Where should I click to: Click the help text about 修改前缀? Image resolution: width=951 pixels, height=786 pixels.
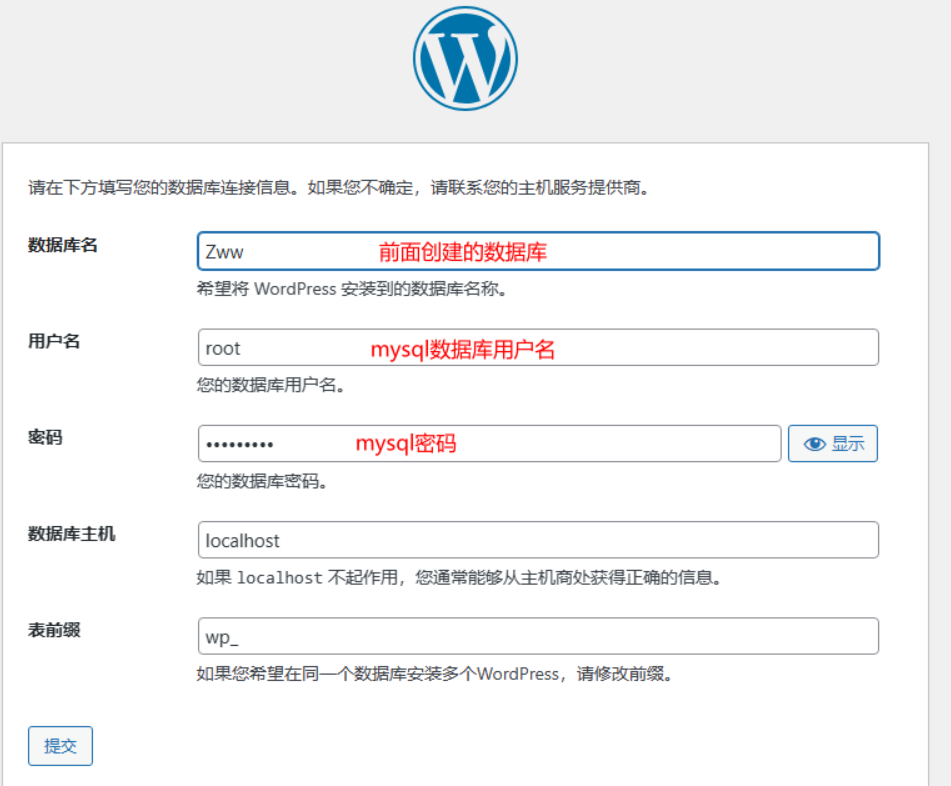pyautogui.click(x=434, y=674)
